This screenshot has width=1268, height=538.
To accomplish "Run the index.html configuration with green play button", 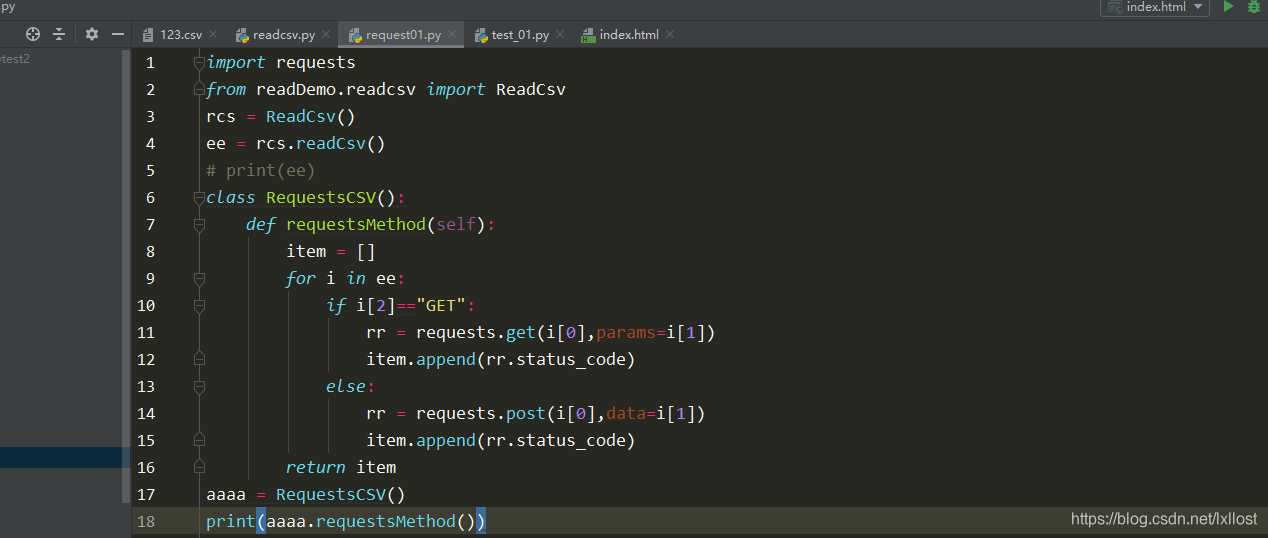I will 1229,7.
